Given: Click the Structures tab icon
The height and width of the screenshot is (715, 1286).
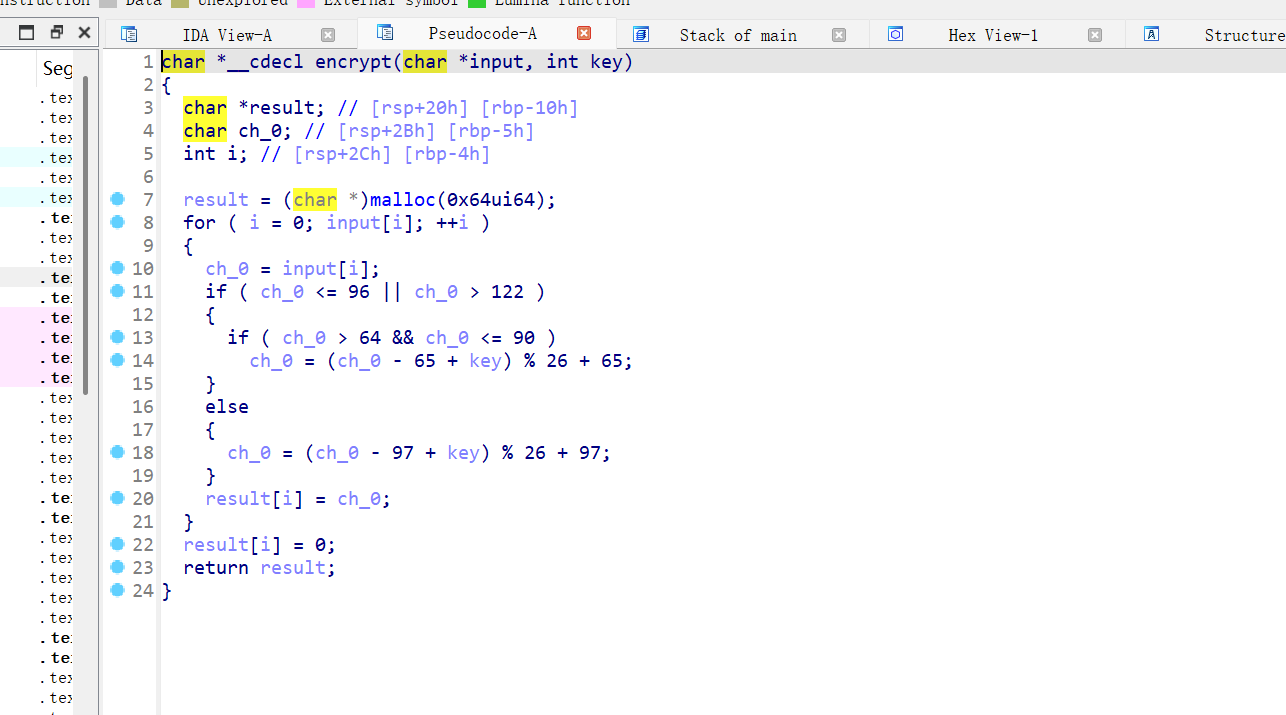Looking at the screenshot, I should (1152, 35).
